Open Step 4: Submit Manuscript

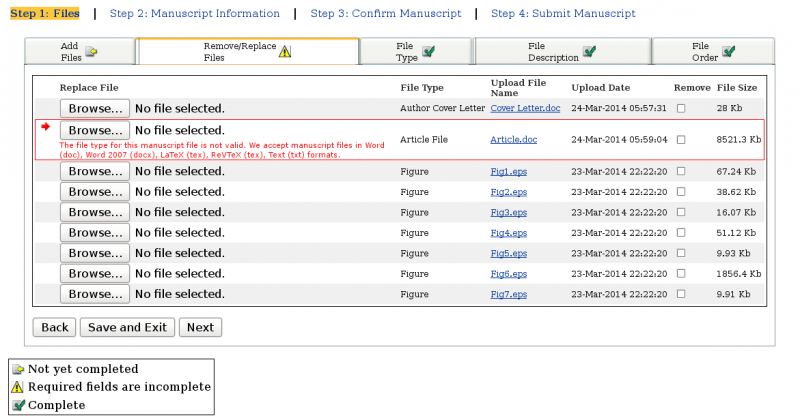point(563,14)
